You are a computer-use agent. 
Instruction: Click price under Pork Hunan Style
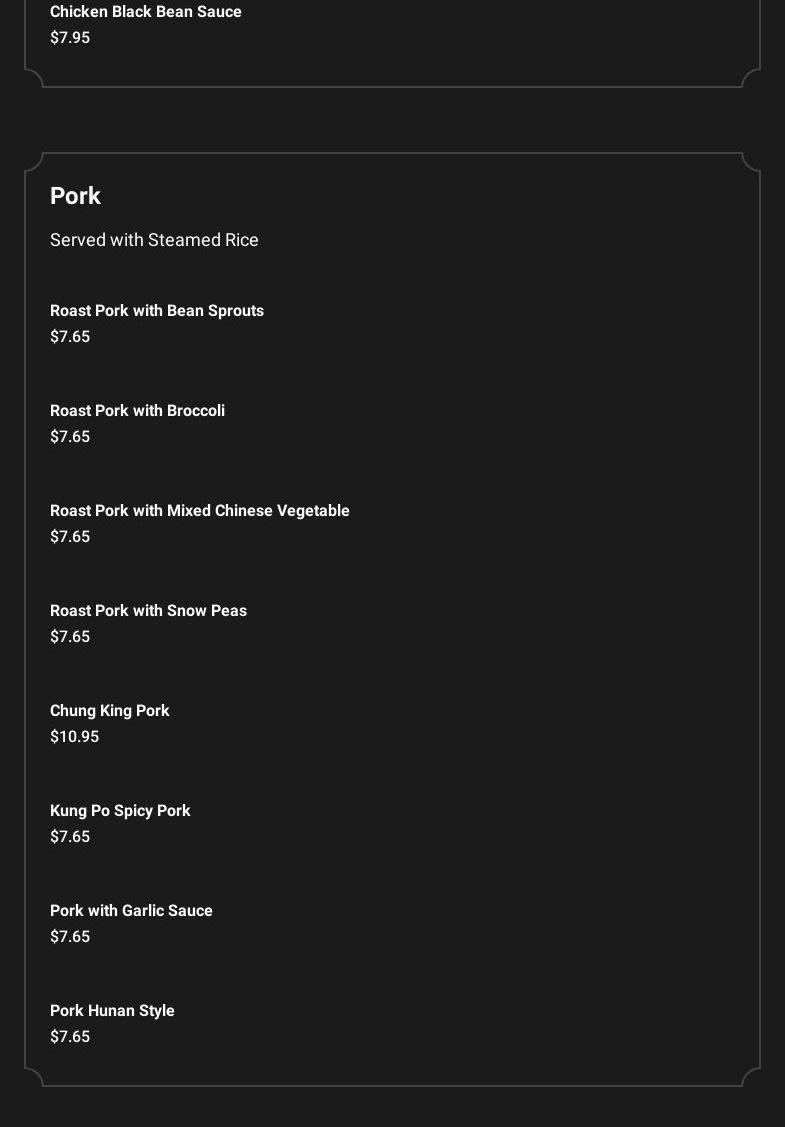tap(70, 1036)
